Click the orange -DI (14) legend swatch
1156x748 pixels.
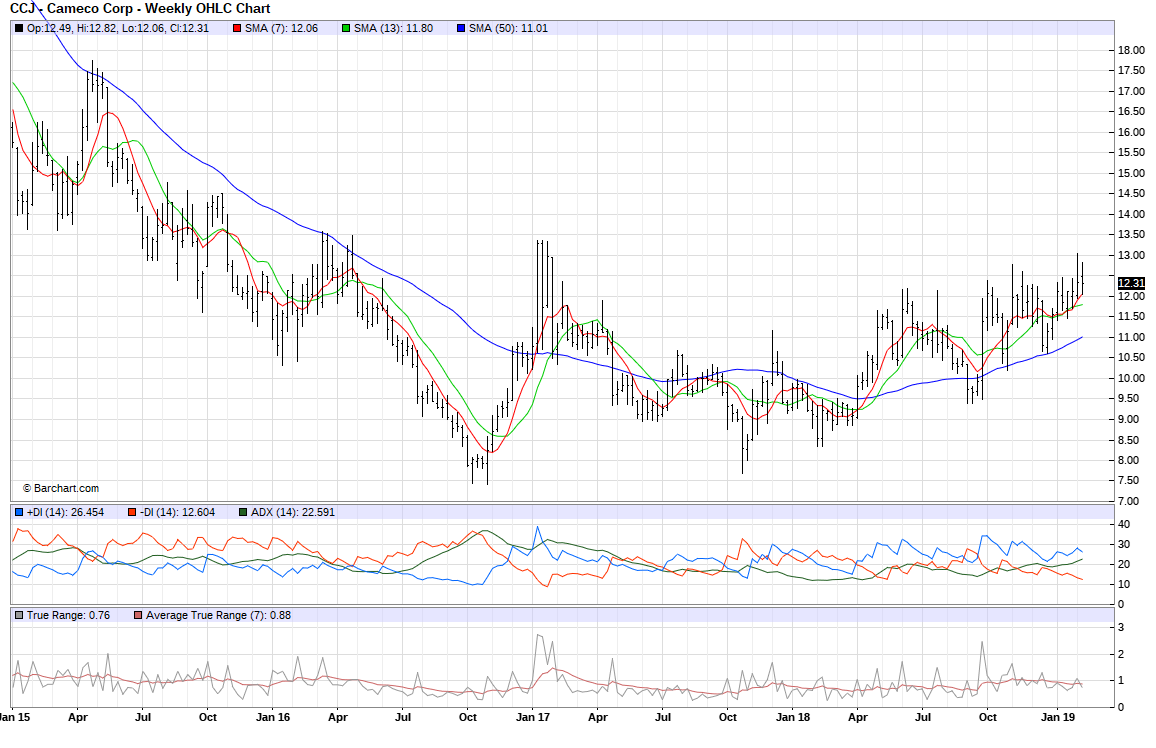[131, 512]
